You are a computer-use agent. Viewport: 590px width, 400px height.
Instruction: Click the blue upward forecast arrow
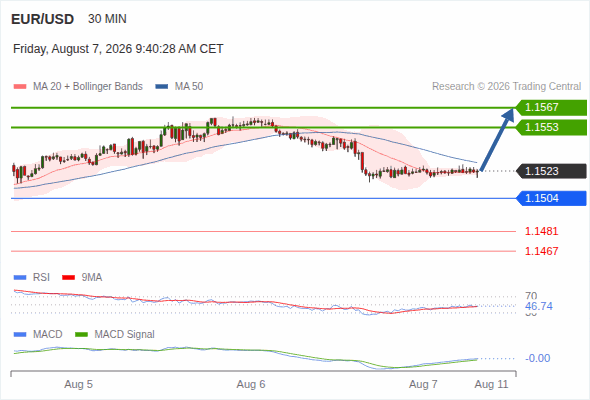coord(497,139)
